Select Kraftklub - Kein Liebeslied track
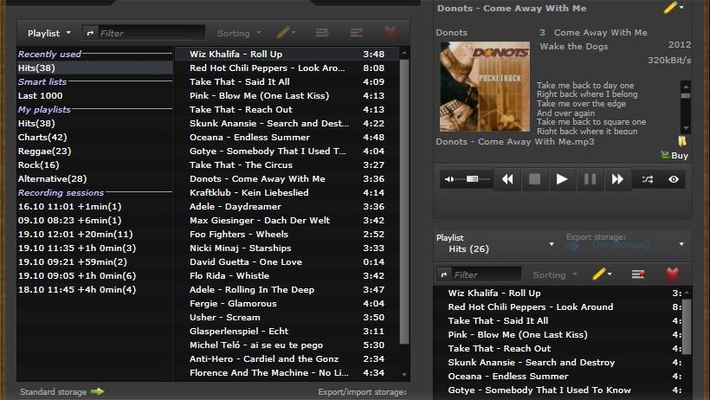710x400 pixels. pos(287,193)
